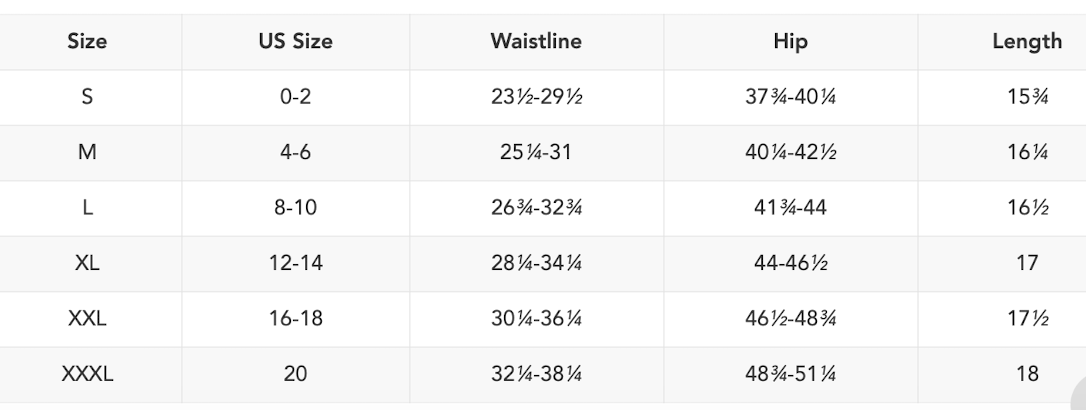The width and height of the screenshot is (1086, 410).
Task: Select the XXXL size row label
Action: pos(87,375)
